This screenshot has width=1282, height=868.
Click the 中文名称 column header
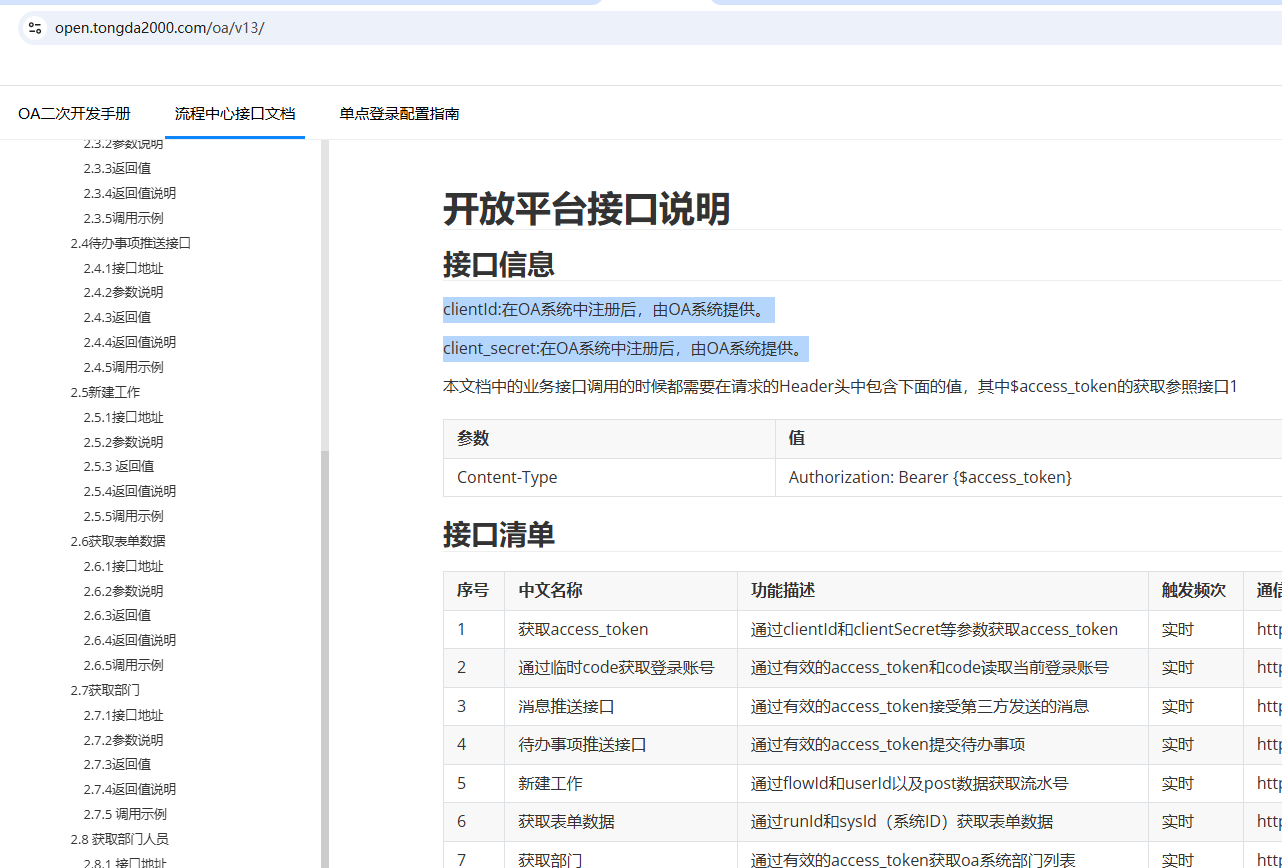click(x=621, y=591)
